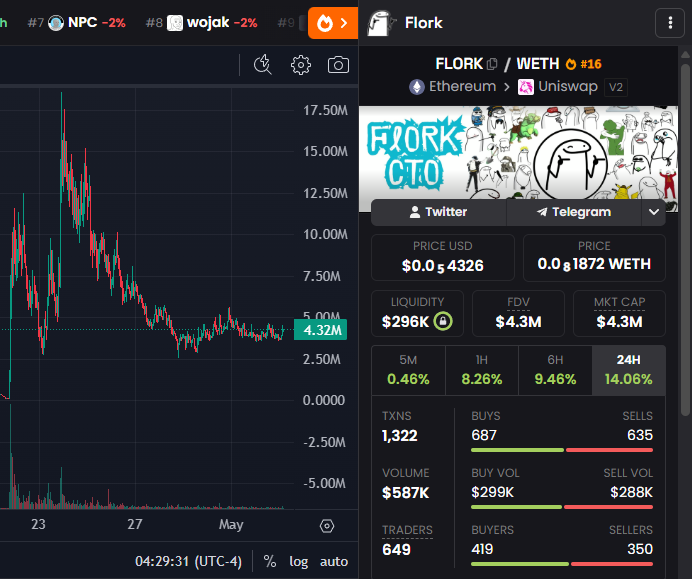Click the WETH quote token text

pos(538,64)
